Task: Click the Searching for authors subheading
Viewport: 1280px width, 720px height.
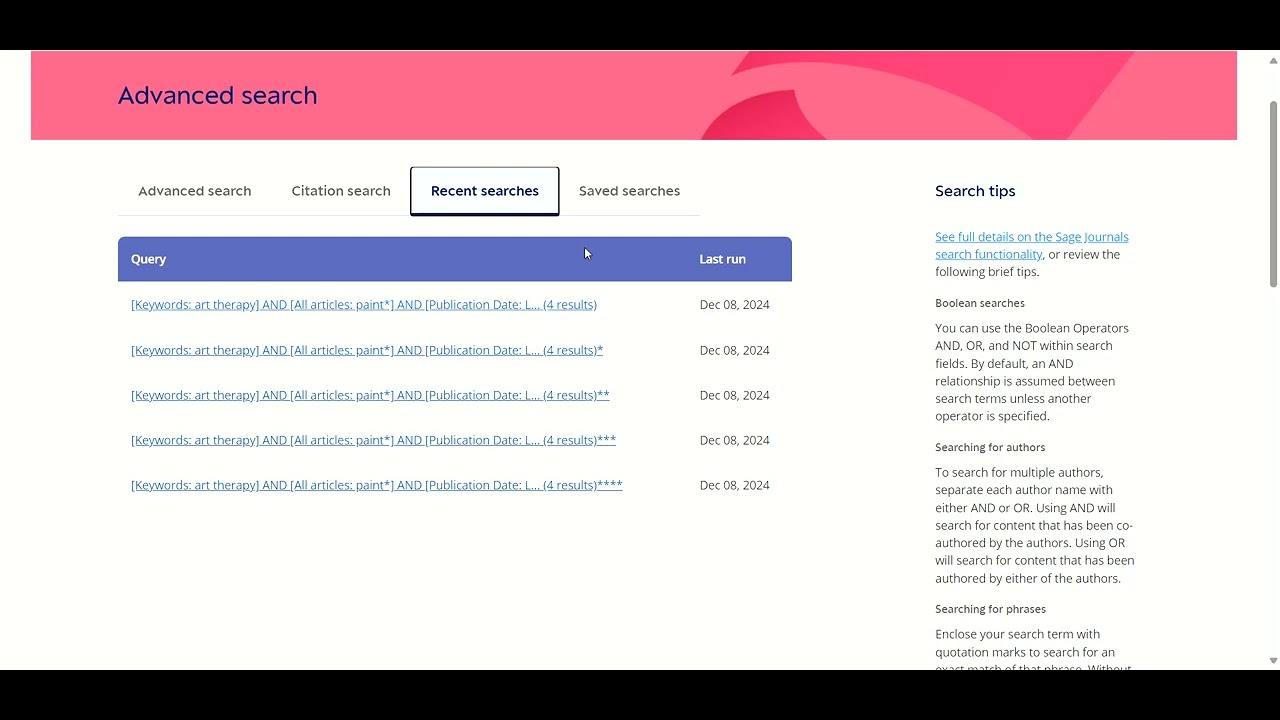Action: (990, 447)
